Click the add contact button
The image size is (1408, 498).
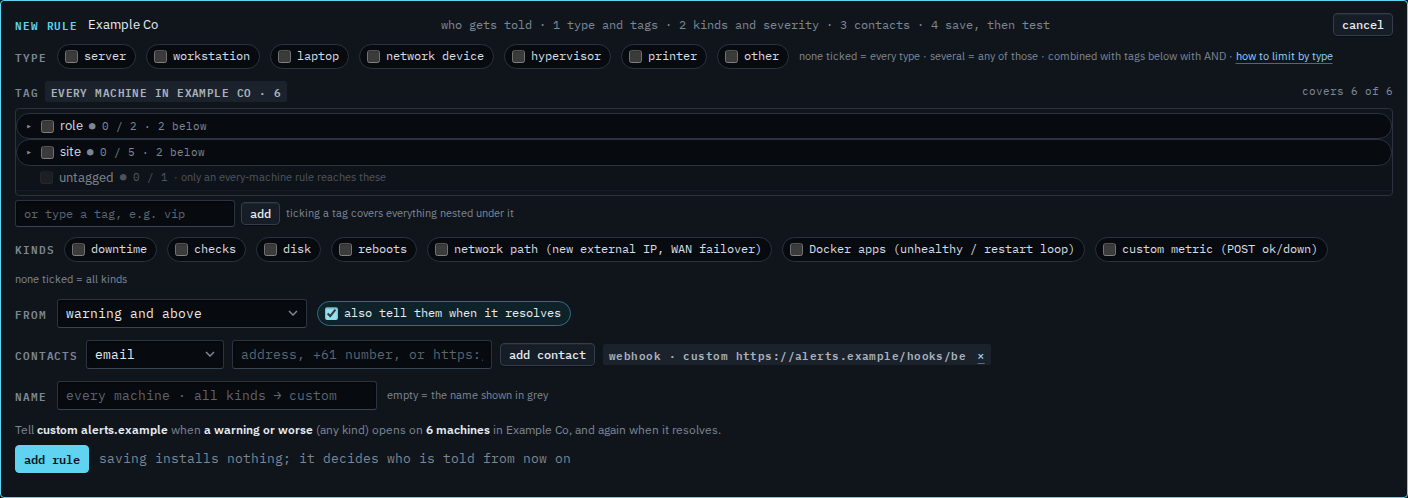[547, 355]
